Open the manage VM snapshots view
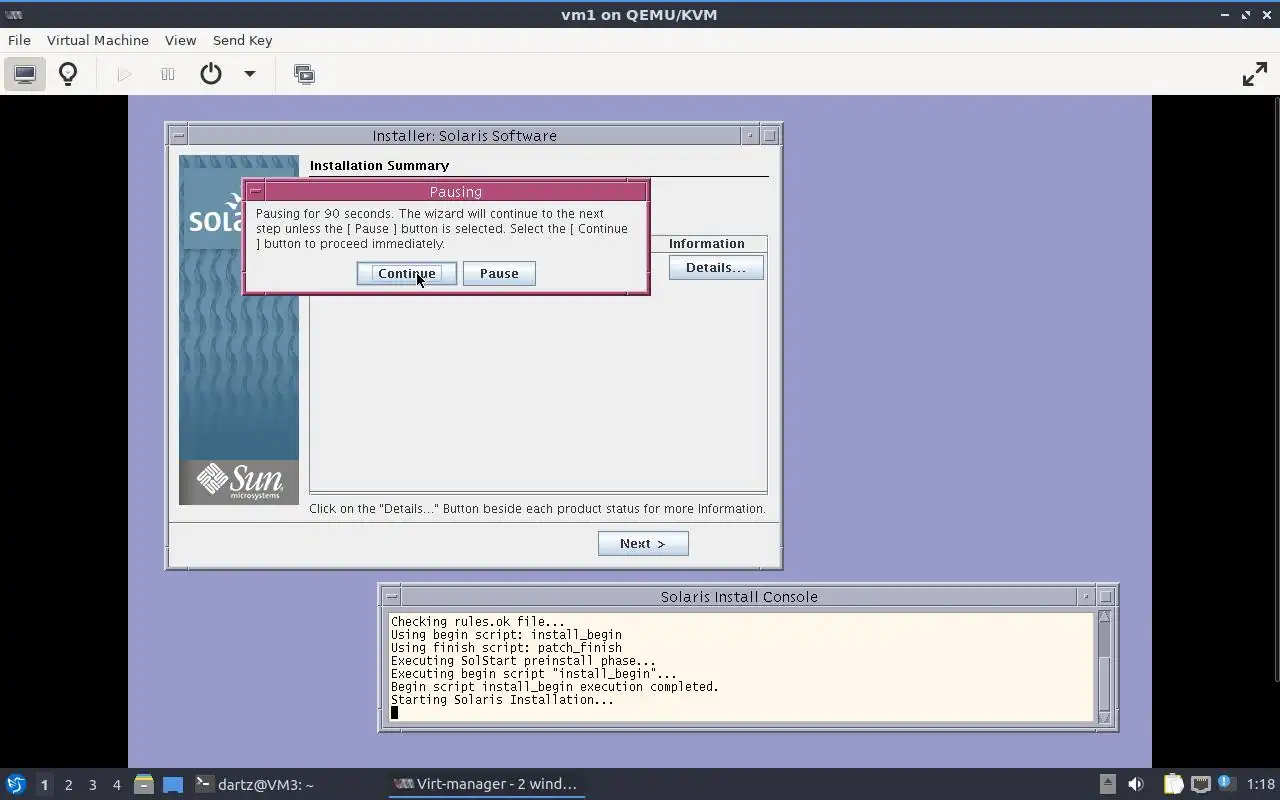Screen dimensions: 1280x800 coord(304,74)
